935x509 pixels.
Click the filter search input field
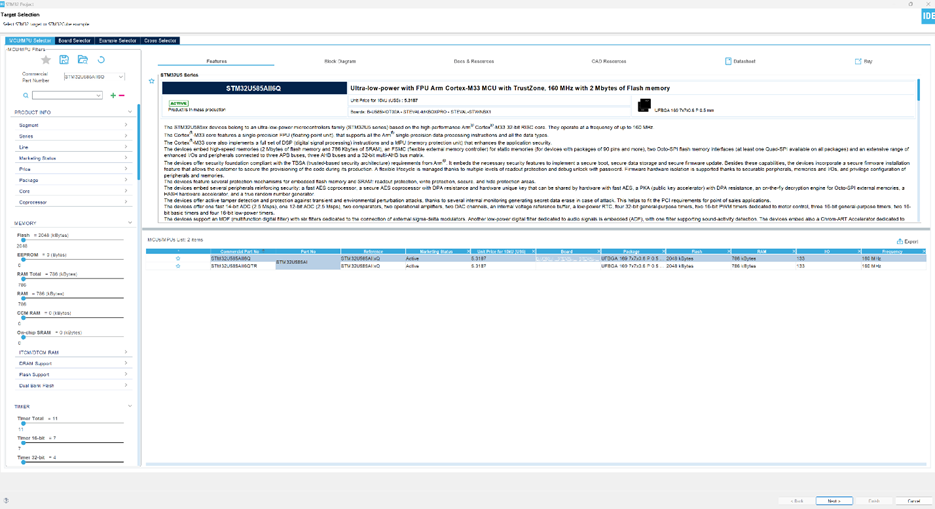click(x=64, y=95)
